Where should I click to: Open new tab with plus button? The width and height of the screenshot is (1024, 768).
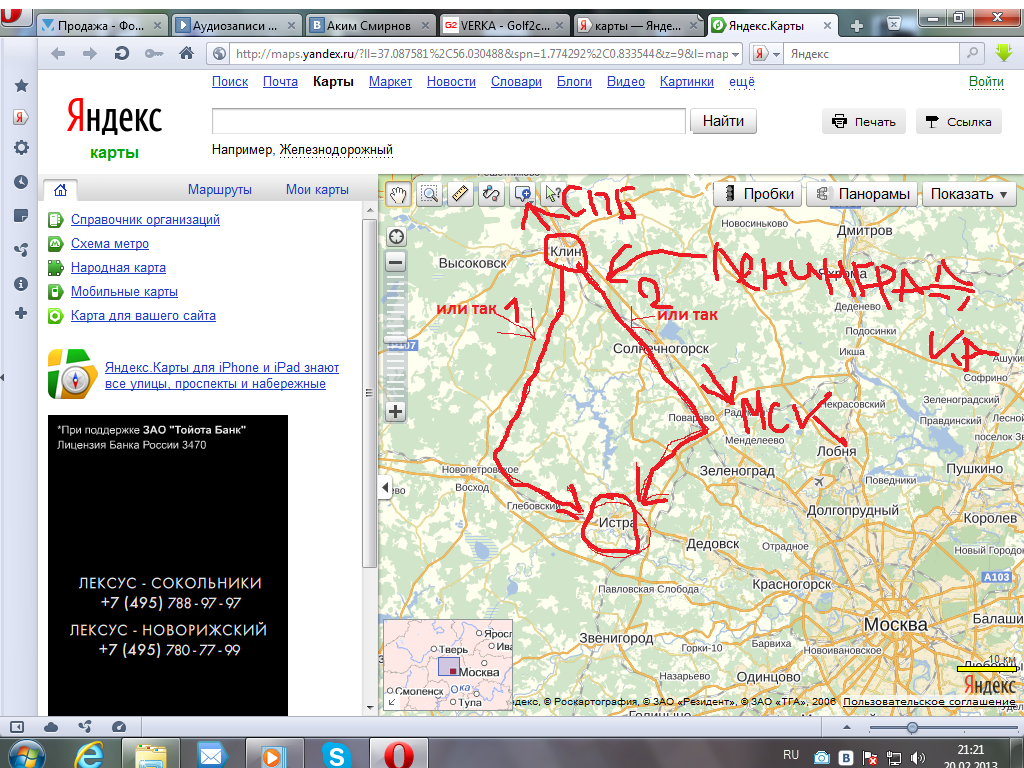(857, 25)
